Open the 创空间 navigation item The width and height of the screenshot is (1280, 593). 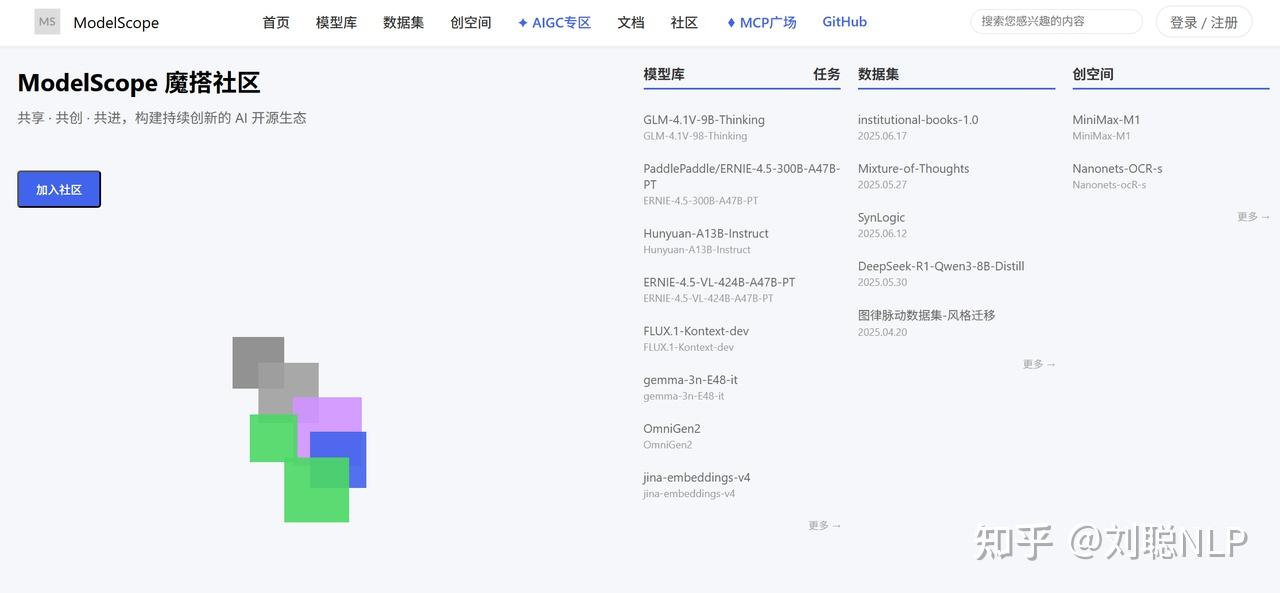(471, 22)
